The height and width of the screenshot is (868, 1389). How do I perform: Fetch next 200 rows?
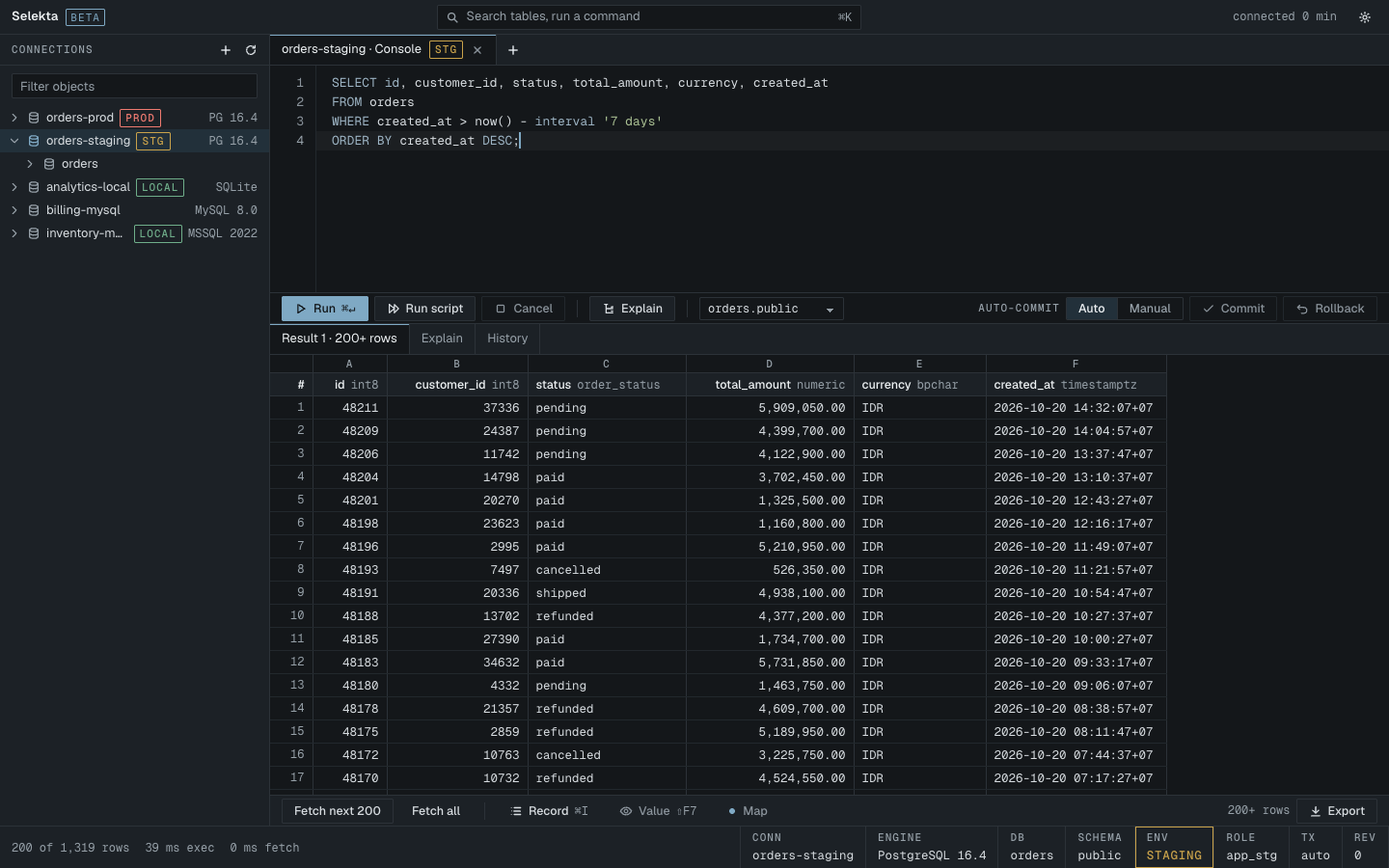(x=338, y=811)
